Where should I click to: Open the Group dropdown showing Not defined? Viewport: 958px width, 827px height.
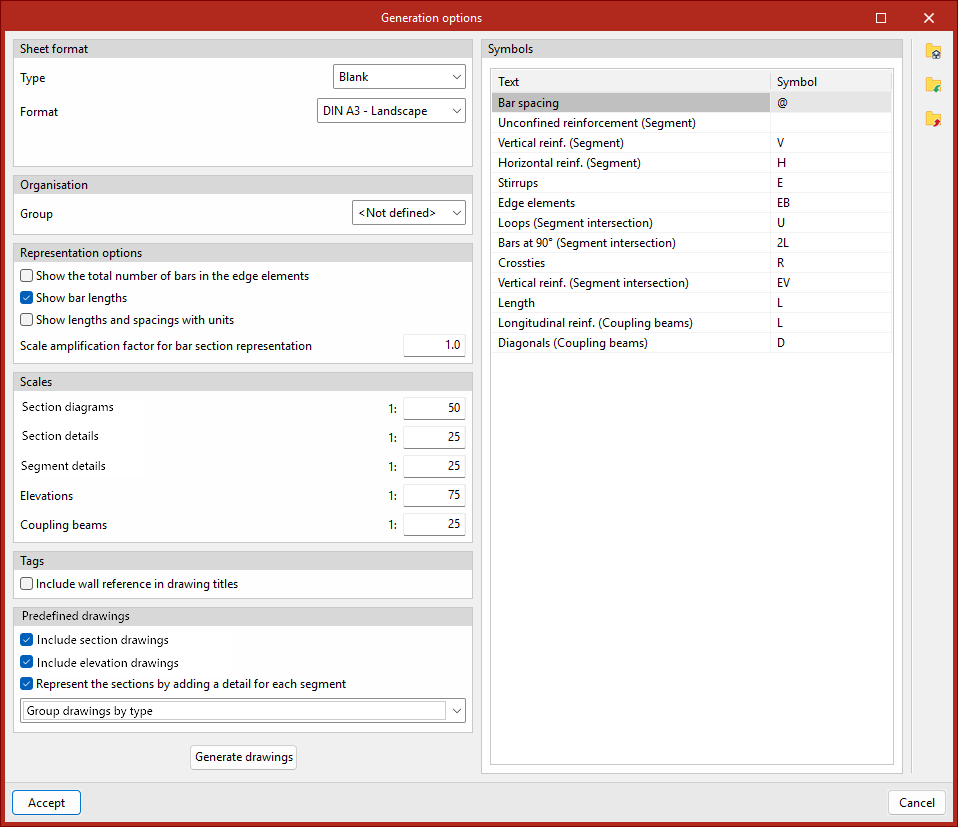pos(409,213)
